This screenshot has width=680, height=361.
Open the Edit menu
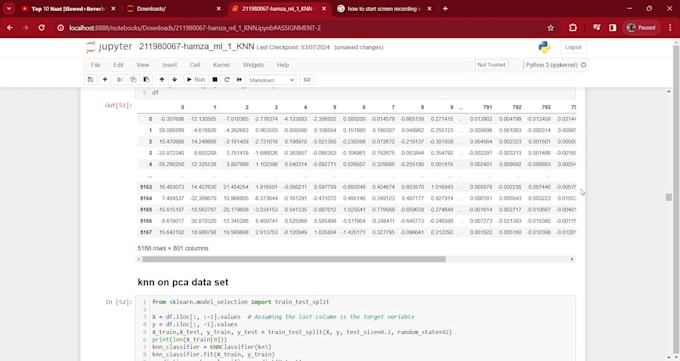click(x=118, y=65)
